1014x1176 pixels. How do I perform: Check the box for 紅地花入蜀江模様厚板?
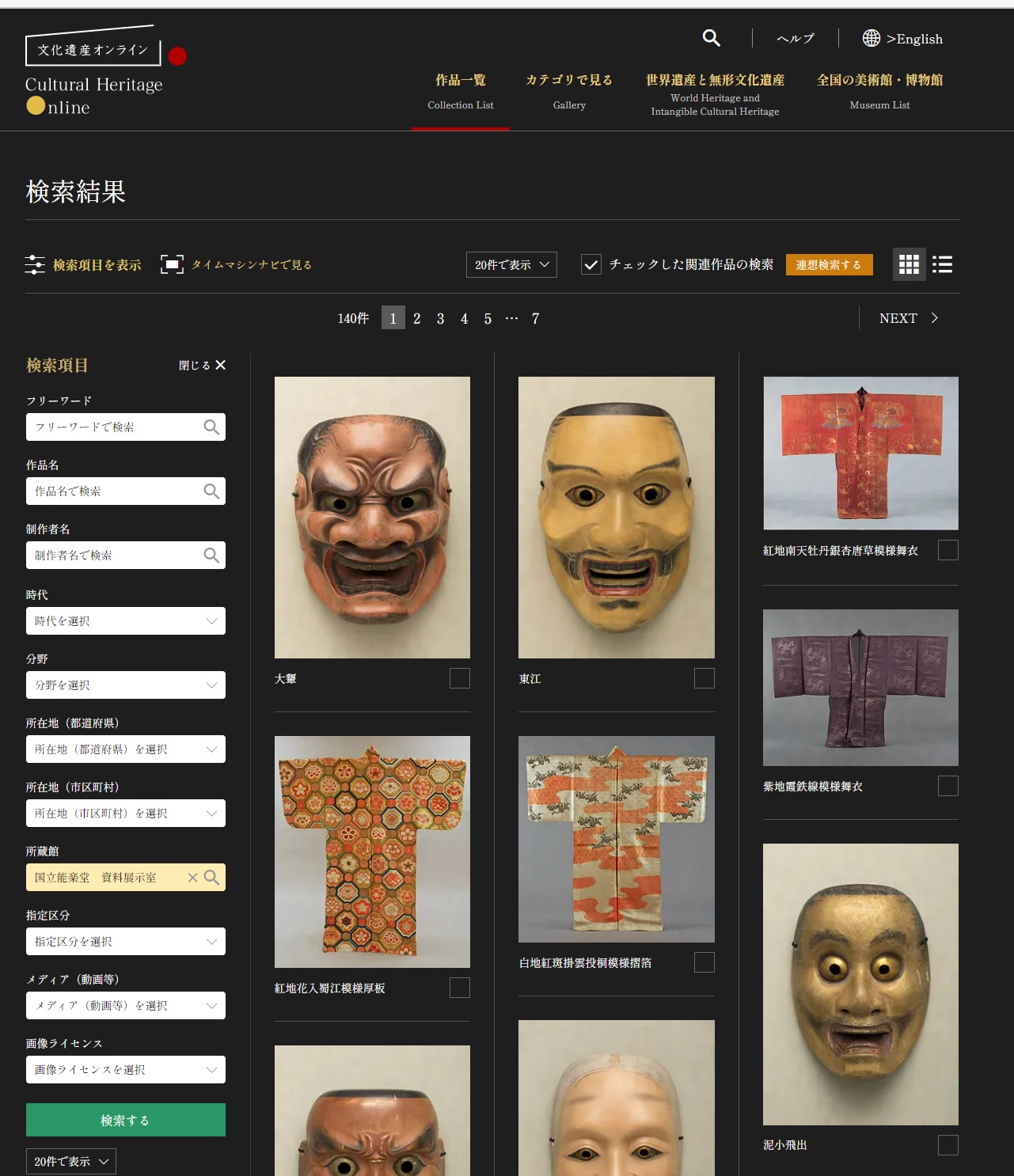pyautogui.click(x=460, y=988)
